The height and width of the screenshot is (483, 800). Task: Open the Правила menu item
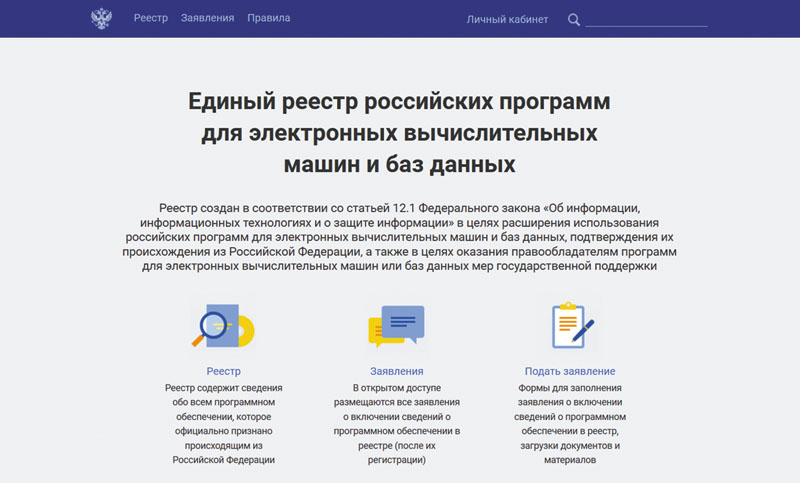(x=269, y=18)
